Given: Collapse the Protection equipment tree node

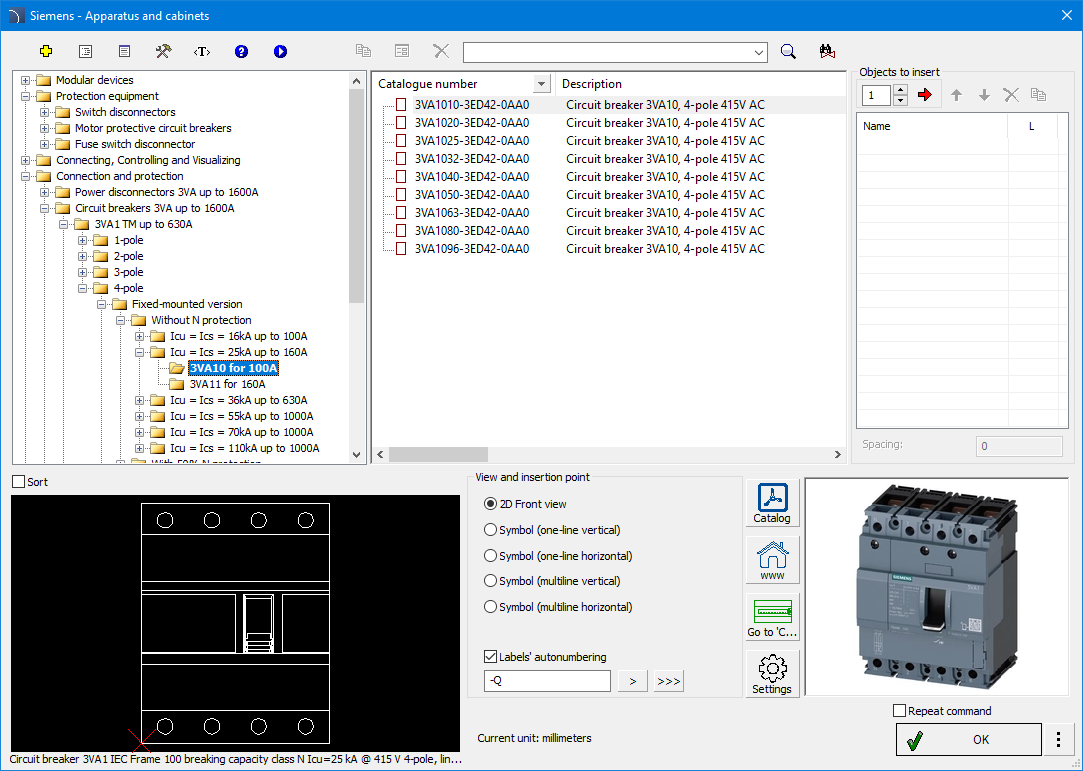Looking at the screenshot, I should click(x=26, y=96).
